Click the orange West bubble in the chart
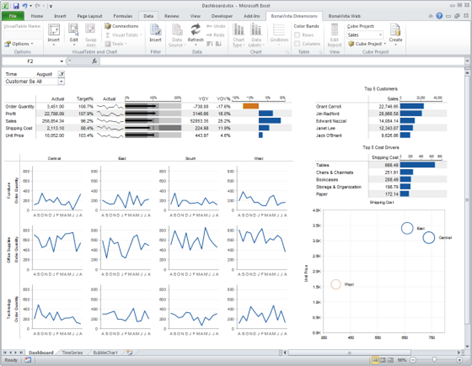Viewport: 472px width, 366px height. [336, 284]
